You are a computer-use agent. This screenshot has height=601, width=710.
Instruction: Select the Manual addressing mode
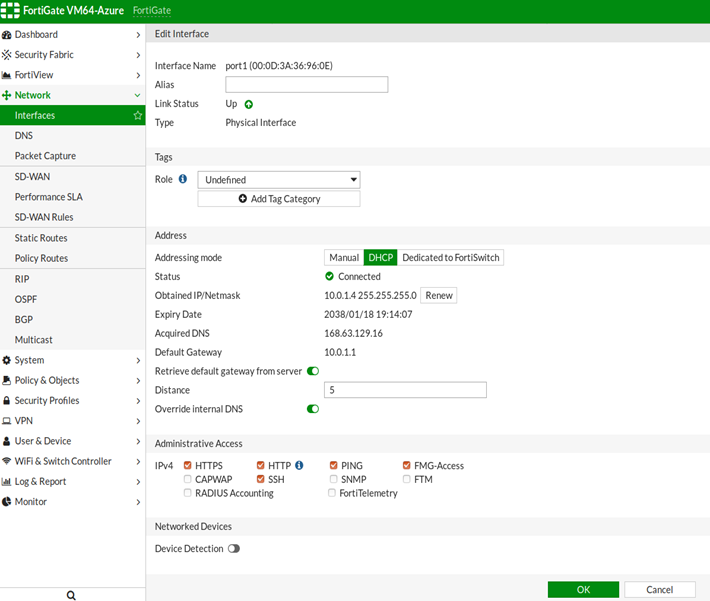point(343,257)
